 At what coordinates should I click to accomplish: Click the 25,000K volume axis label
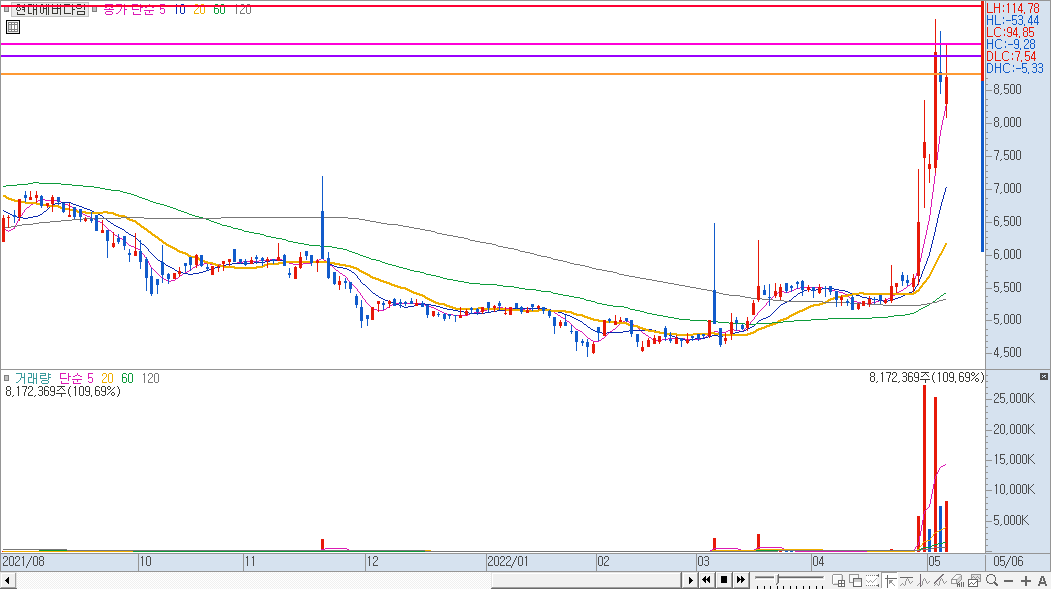pos(1013,398)
